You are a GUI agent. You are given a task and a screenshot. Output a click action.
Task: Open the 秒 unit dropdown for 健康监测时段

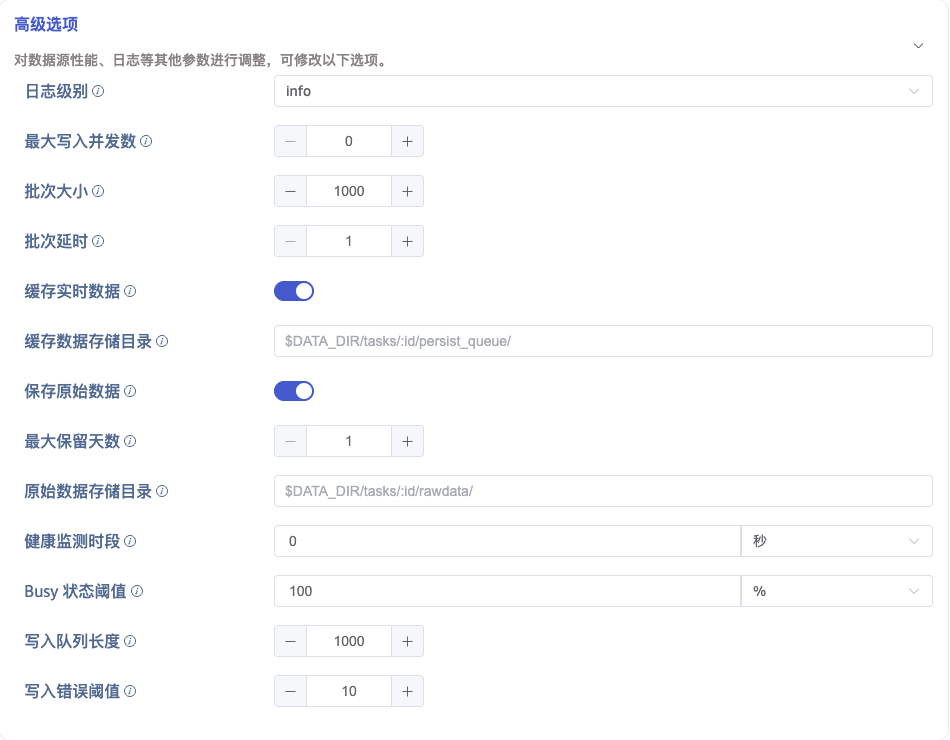835,541
